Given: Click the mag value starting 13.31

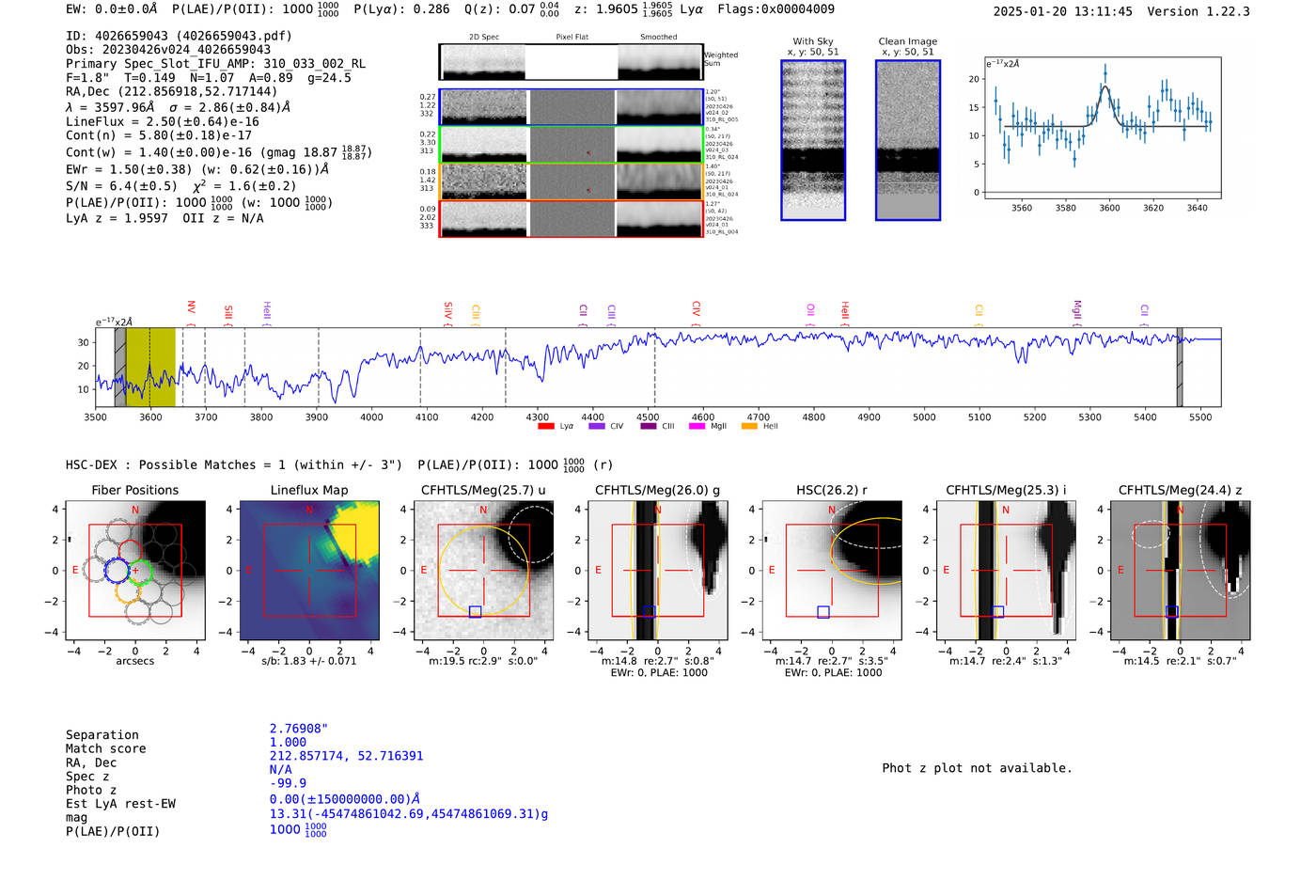Looking at the screenshot, I should point(409,814).
